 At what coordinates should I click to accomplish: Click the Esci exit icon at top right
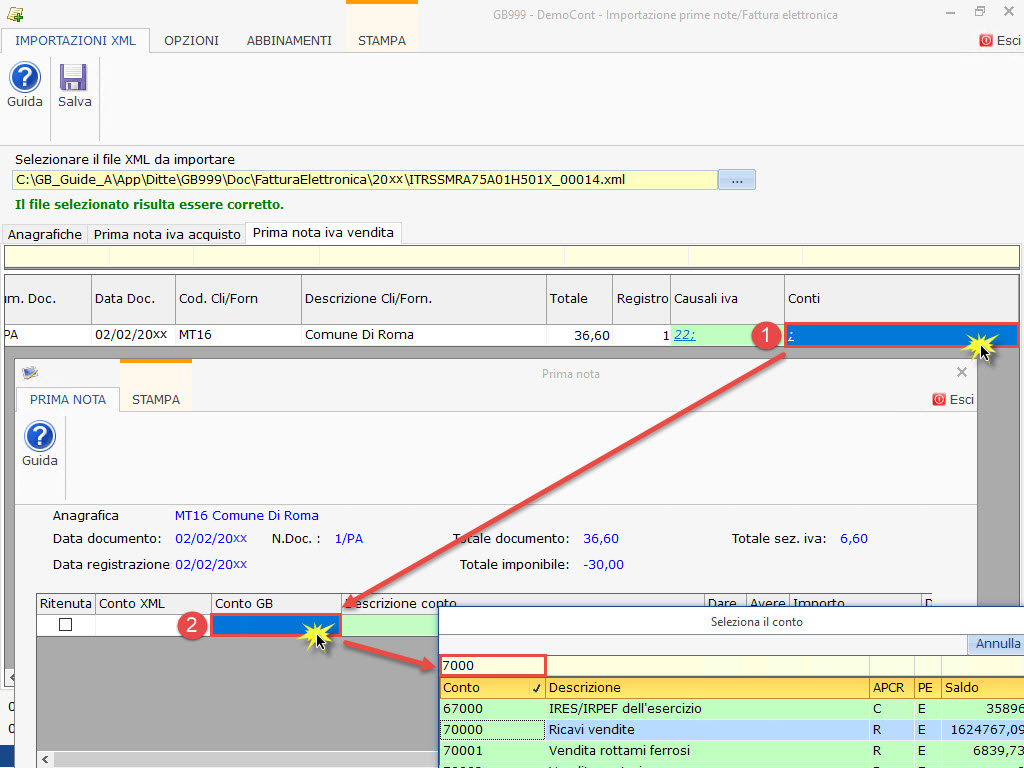pyautogui.click(x=999, y=41)
